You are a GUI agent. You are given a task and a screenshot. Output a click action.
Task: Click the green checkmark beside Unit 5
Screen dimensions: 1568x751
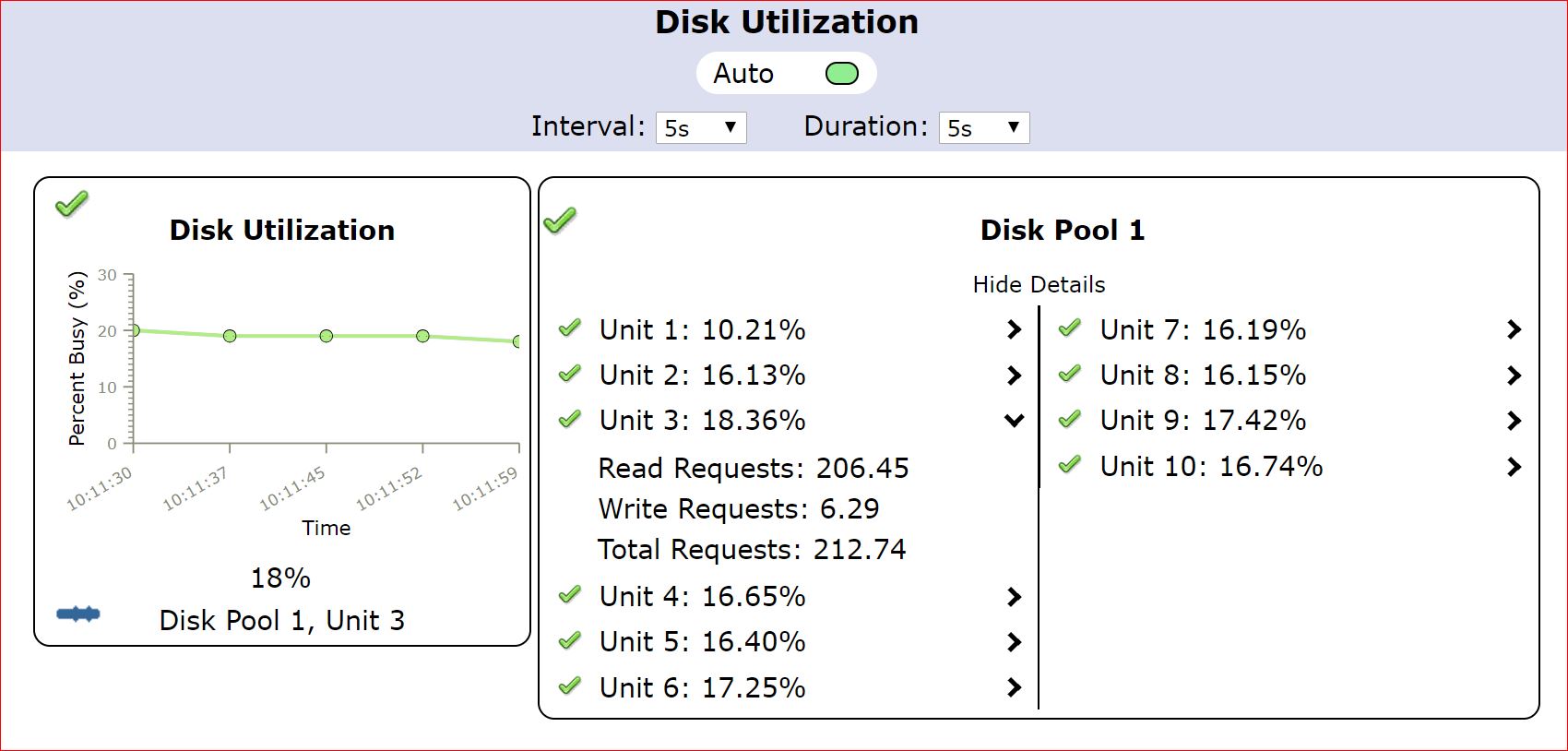[570, 640]
